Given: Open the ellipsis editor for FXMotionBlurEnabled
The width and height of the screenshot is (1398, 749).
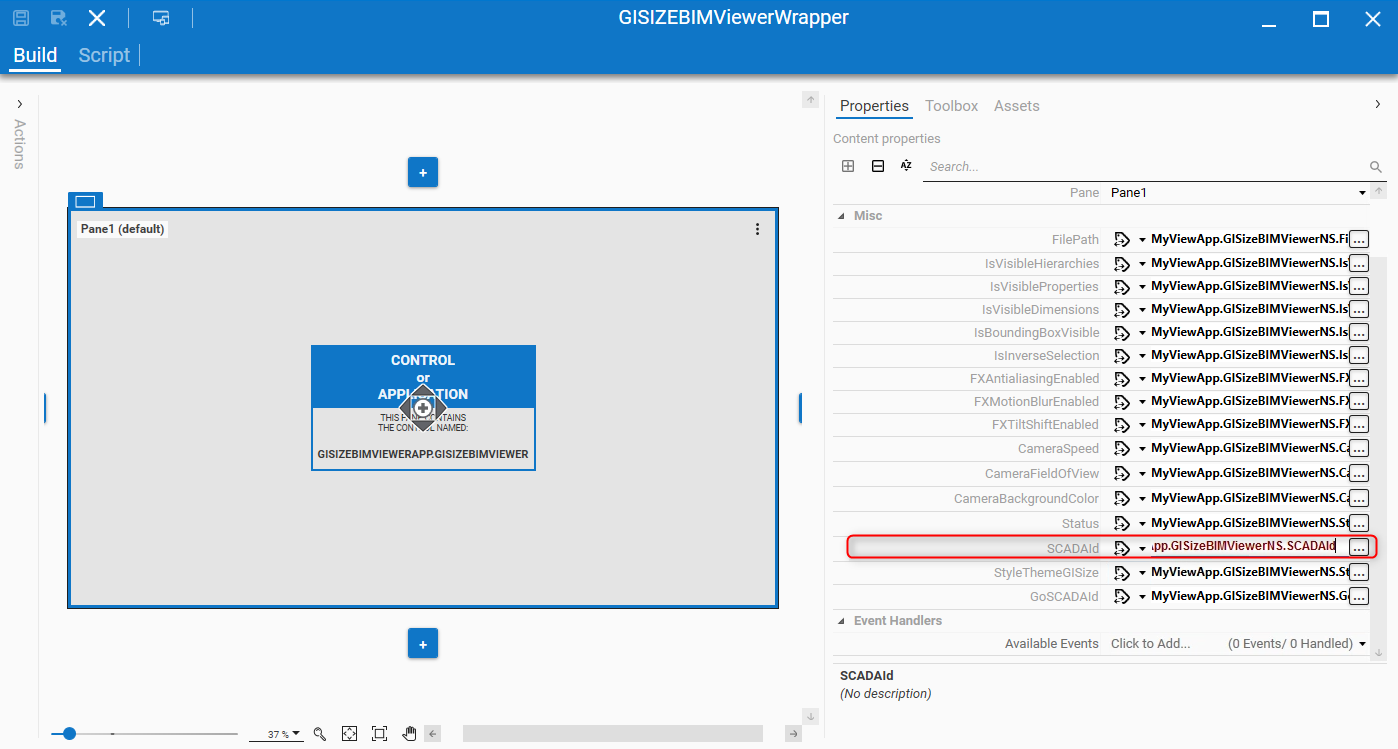Looking at the screenshot, I should (1359, 401).
